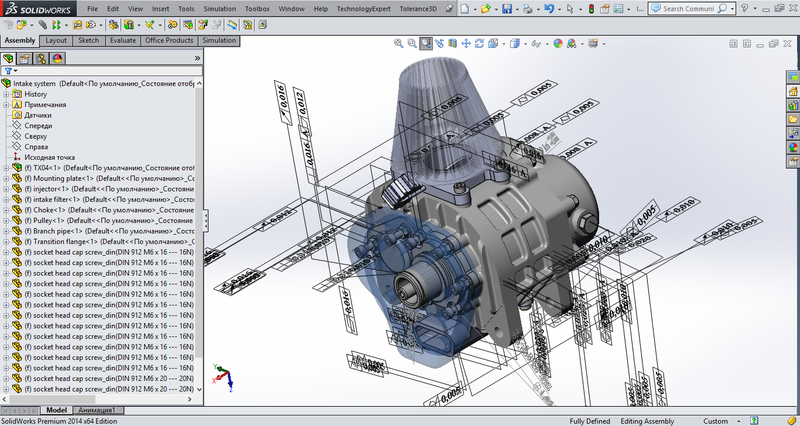Open the FeatureManager design tree tab
Image resolution: width=800 pixels, height=426 pixels.
point(10,58)
